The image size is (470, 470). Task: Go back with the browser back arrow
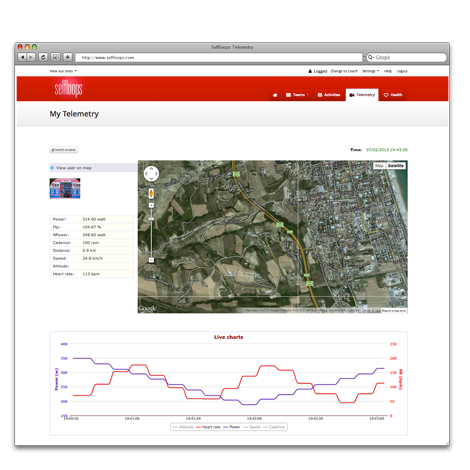click(x=22, y=57)
